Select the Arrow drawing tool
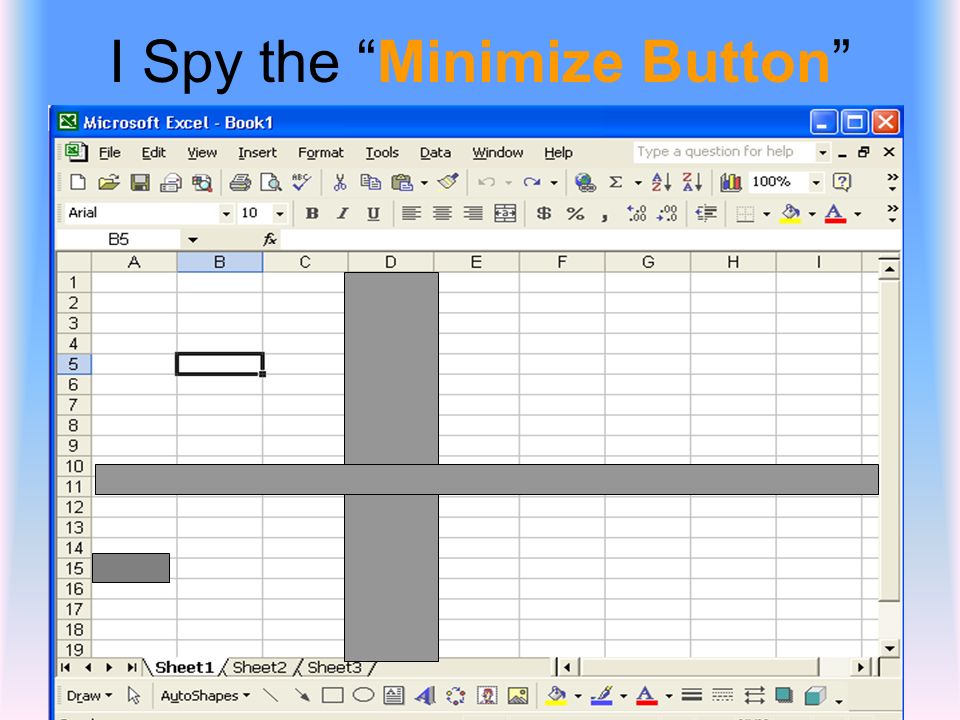The width and height of the screenshot is (960, 720). pos(302,695)
